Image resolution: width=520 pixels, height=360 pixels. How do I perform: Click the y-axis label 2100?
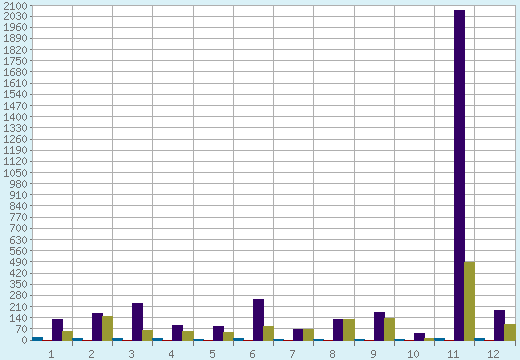click(15, 6)
